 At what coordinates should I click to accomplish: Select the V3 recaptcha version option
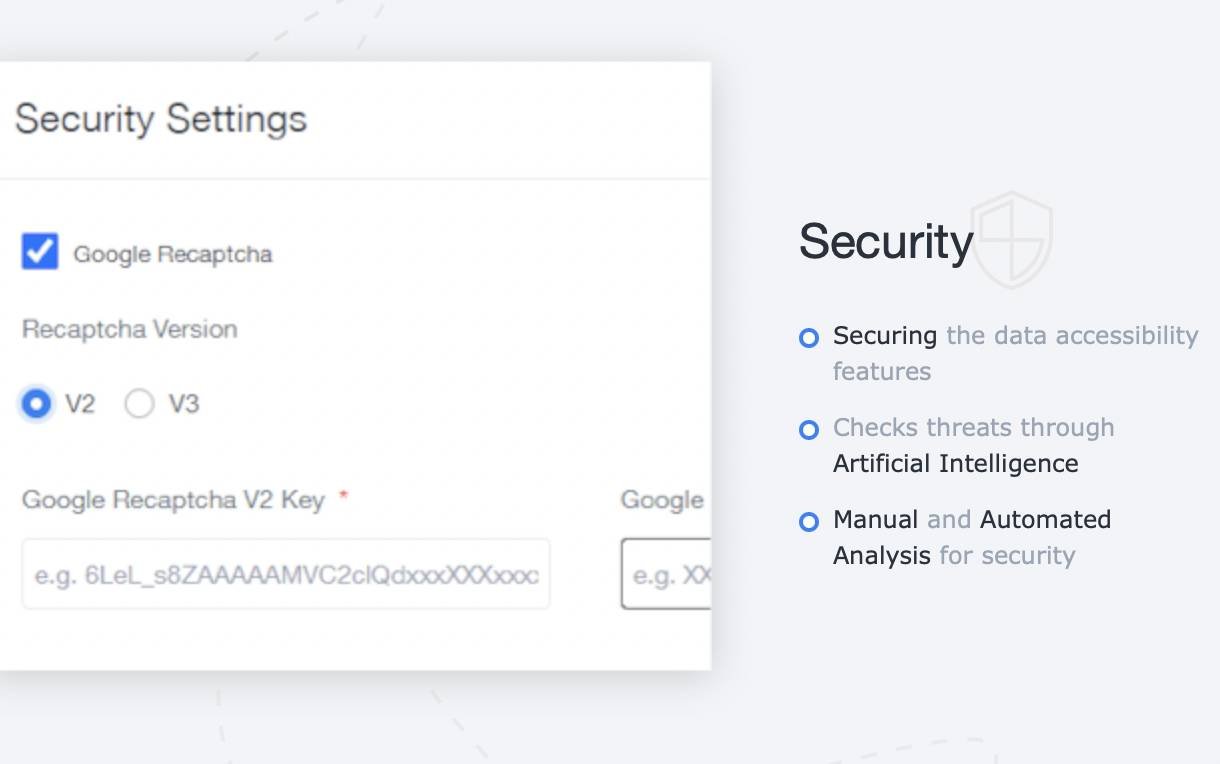[x=139, y=404]
